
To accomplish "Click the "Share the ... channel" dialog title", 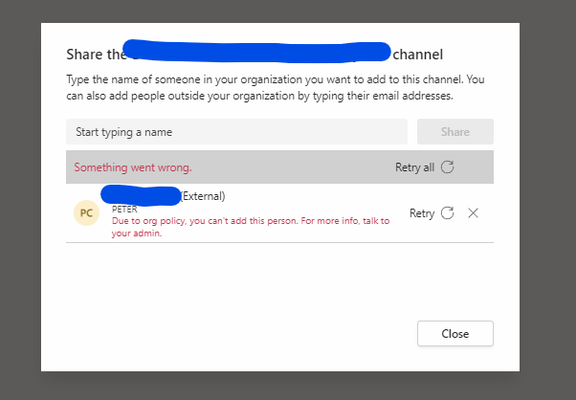I will point(254,54).
